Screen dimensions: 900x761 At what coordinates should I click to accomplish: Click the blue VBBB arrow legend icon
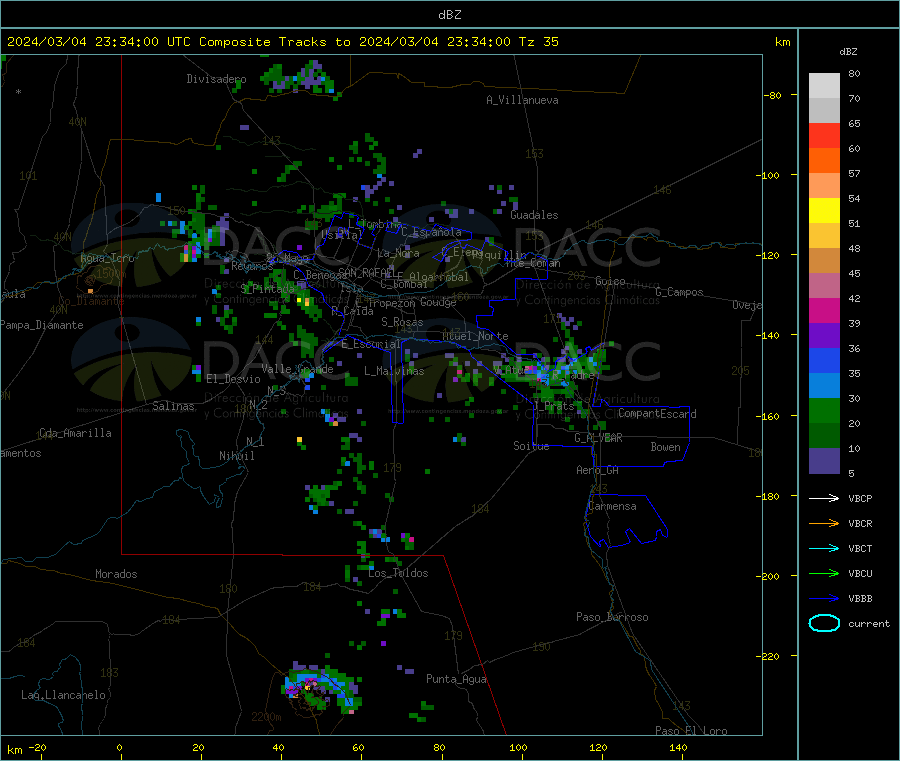coord(824,598)
